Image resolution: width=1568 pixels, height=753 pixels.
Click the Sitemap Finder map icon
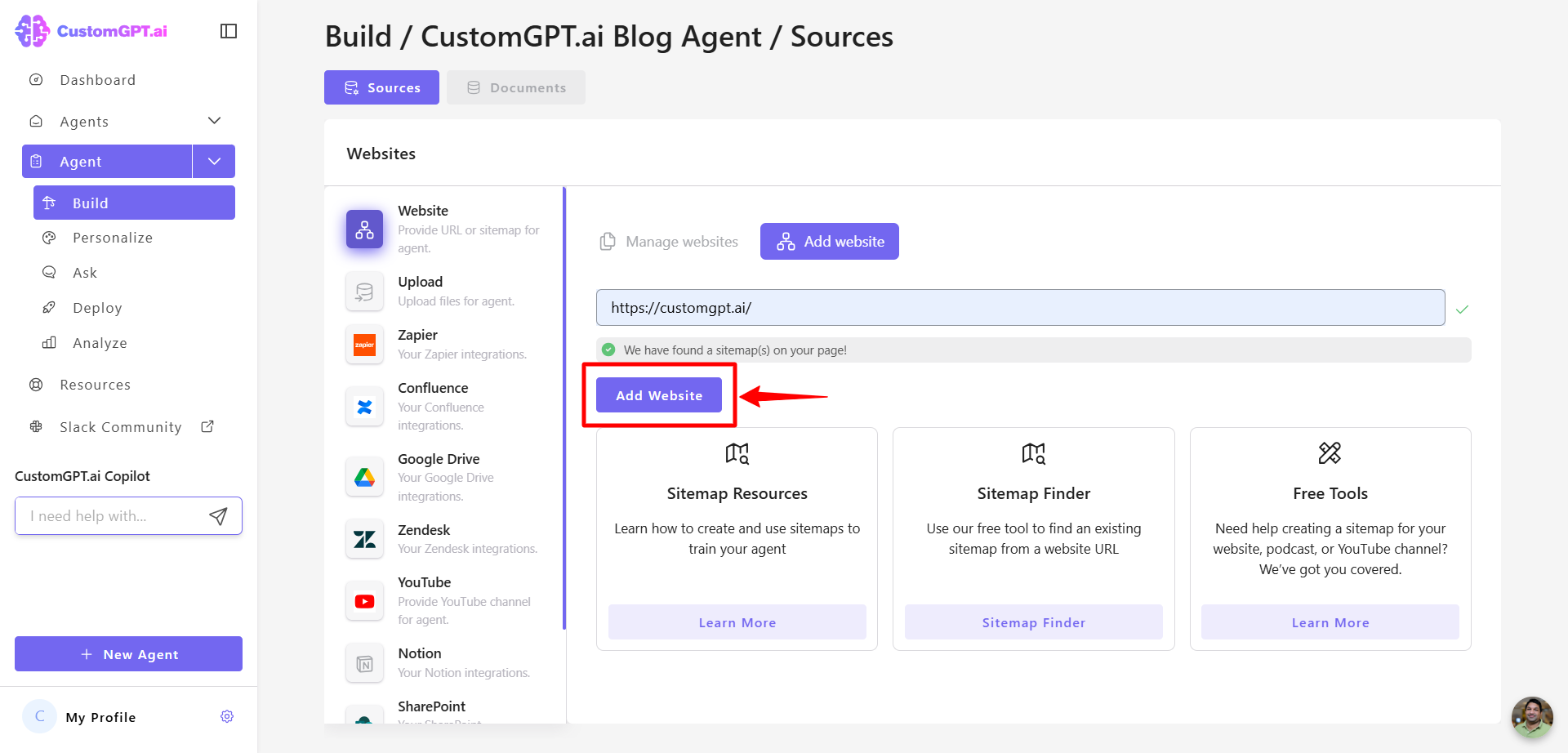pyautogui.click(x=1034, y=453)
